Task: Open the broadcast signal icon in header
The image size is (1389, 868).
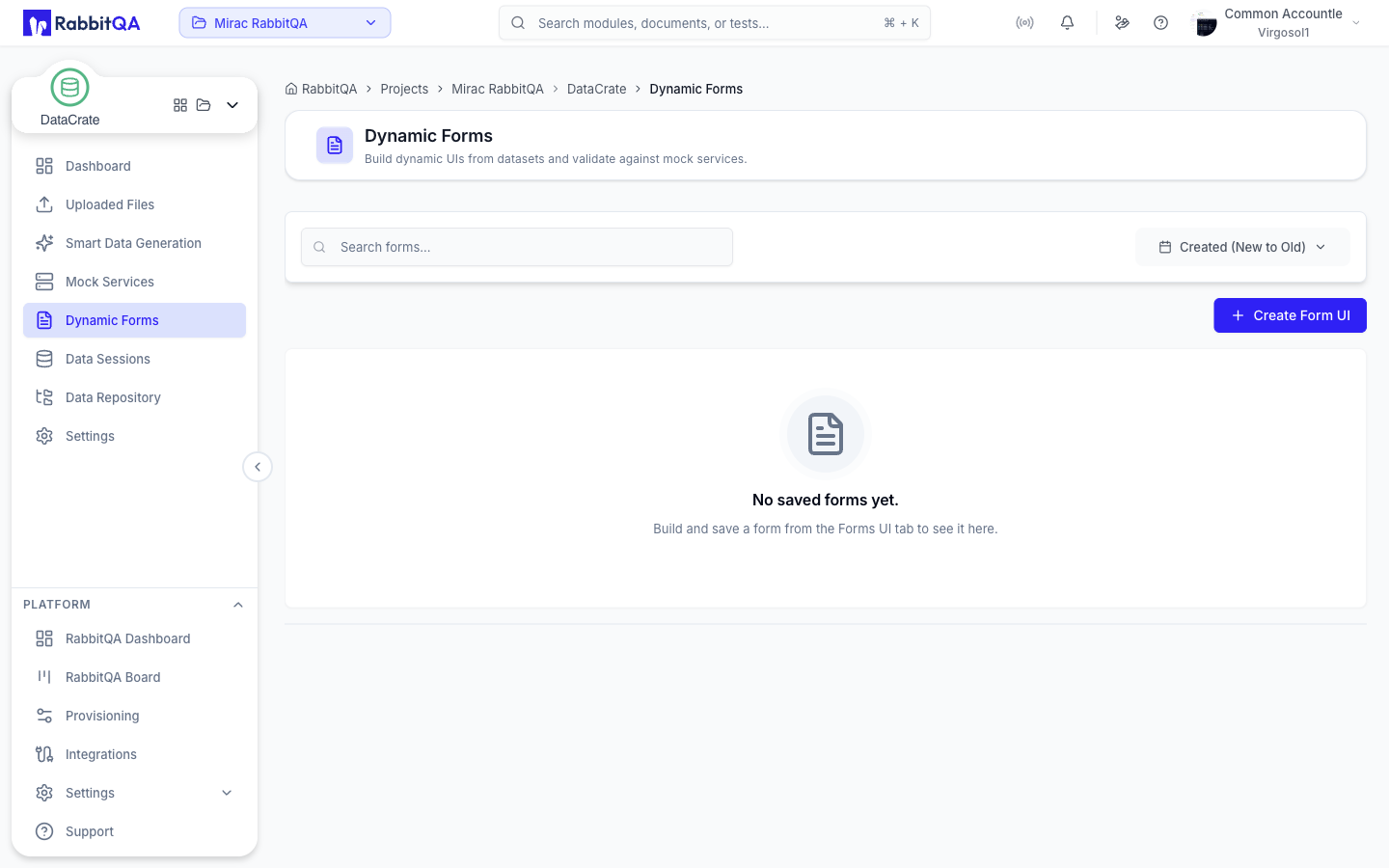Action: 1024,23
